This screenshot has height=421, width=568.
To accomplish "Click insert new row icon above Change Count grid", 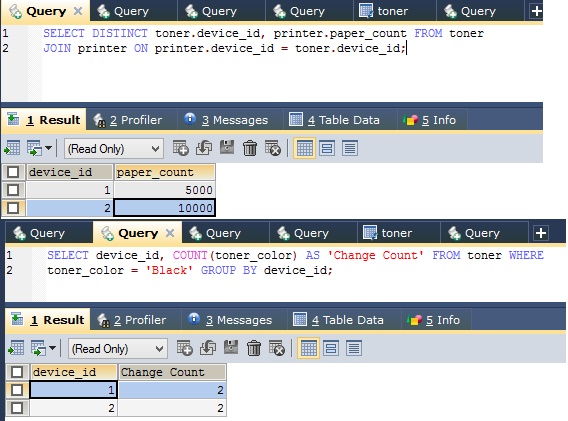I will point(184,348).
